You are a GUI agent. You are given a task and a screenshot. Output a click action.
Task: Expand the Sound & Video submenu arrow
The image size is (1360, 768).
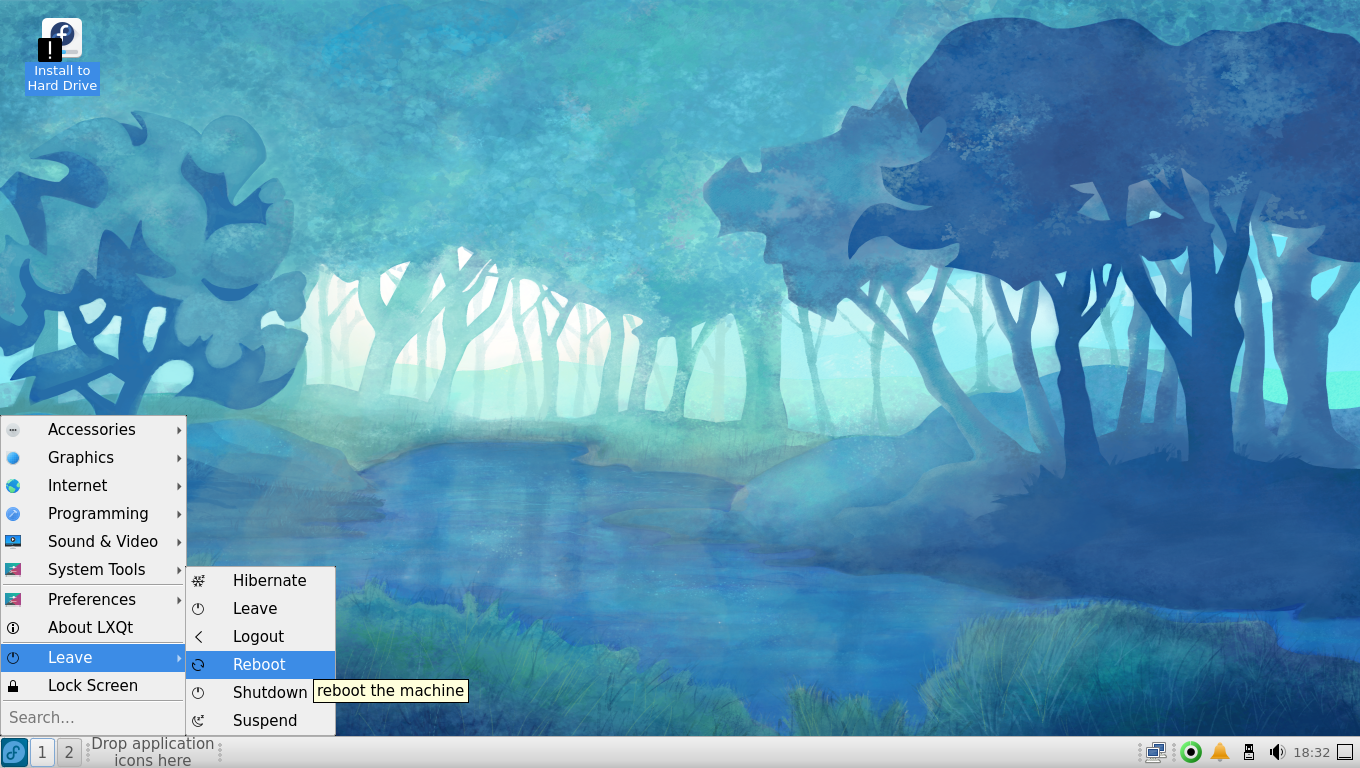pyautogui.click(x=179, y=542)
